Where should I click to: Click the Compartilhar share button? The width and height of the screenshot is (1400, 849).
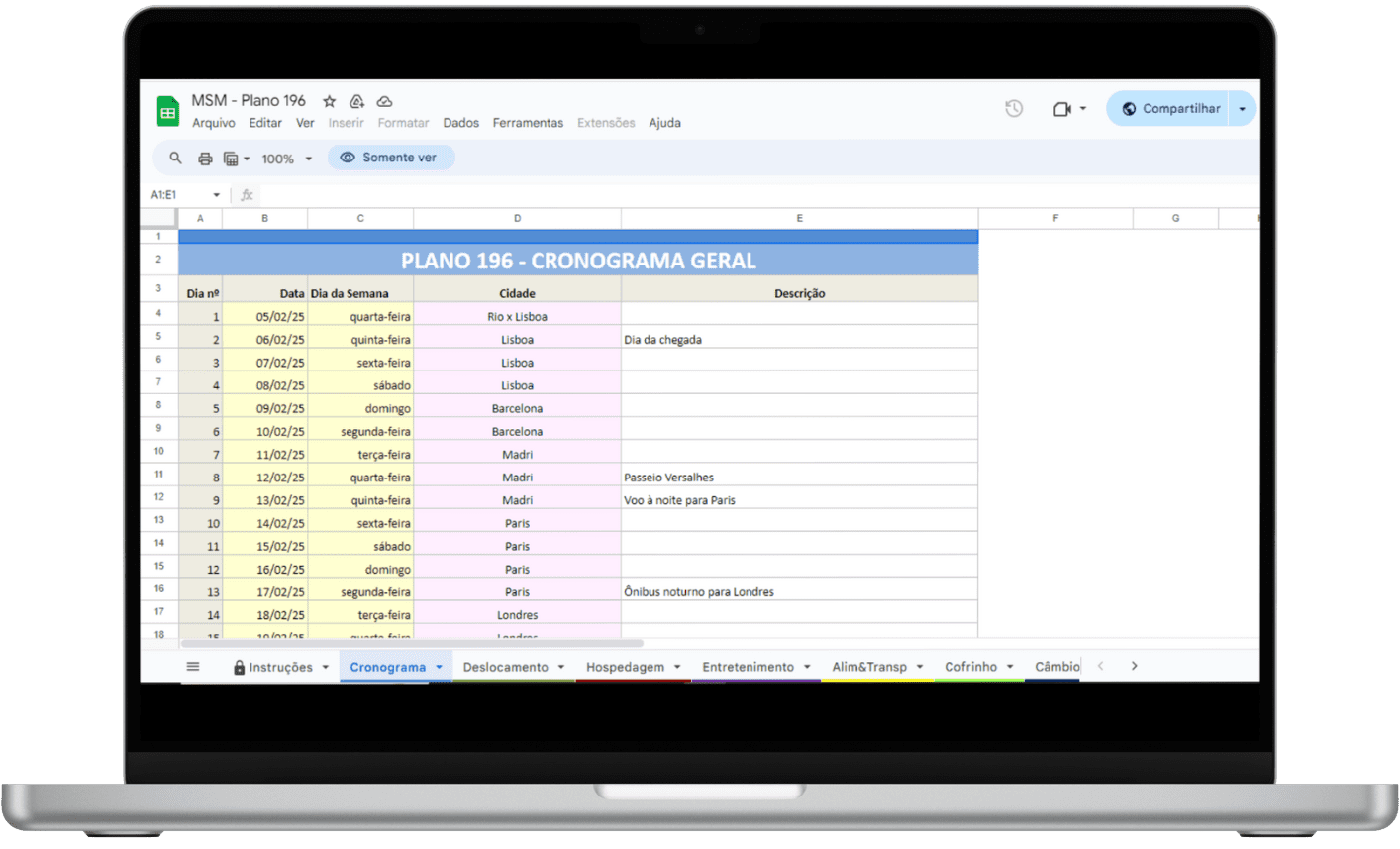(1170, 109)
